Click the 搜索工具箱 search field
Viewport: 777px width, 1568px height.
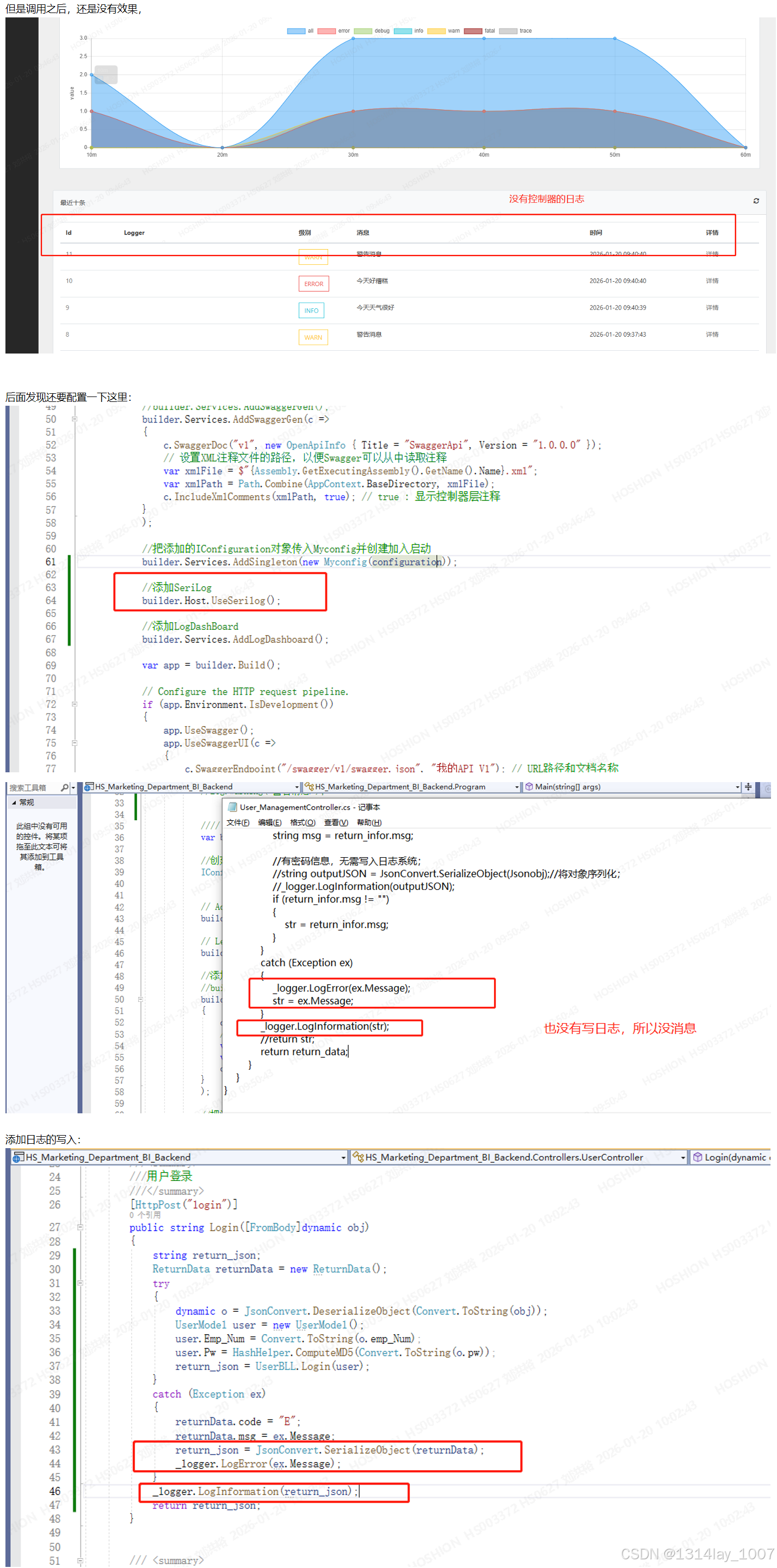(35, 787)
